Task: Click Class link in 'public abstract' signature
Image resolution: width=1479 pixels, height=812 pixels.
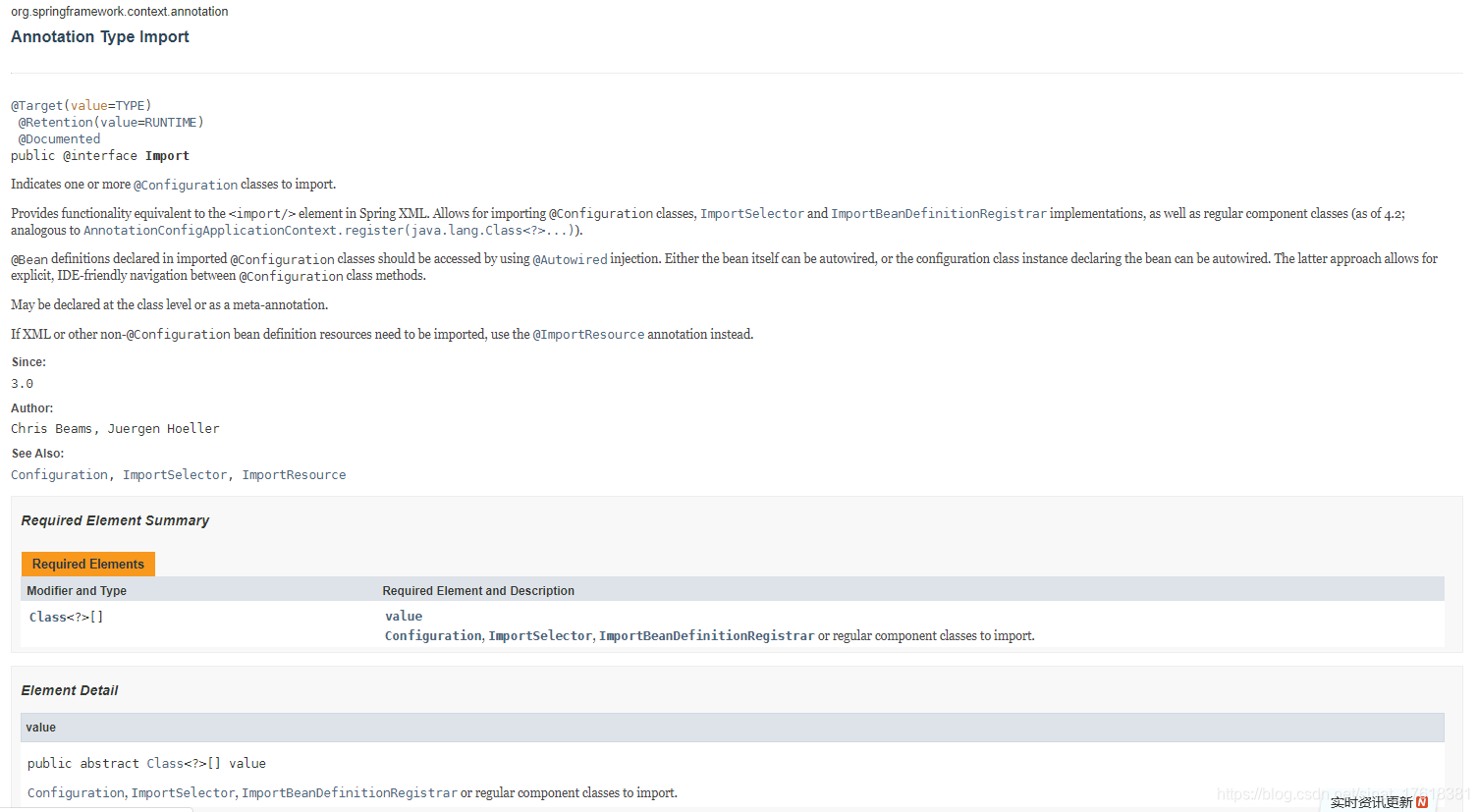Action: 165,764
